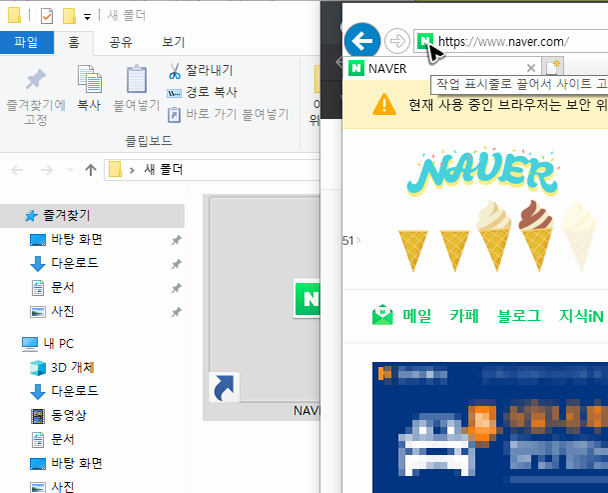Go up one folder level
608x493 pixels.
(x=91, y=170)
